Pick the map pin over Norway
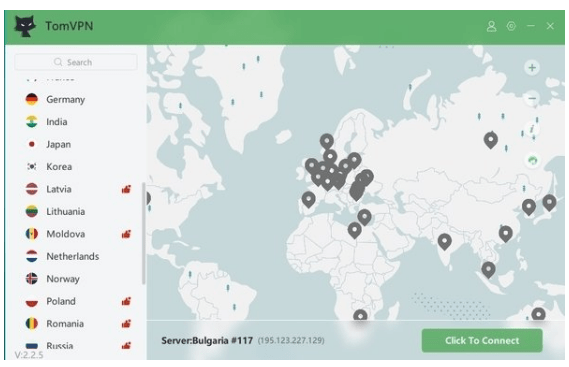 coord(327,142)
